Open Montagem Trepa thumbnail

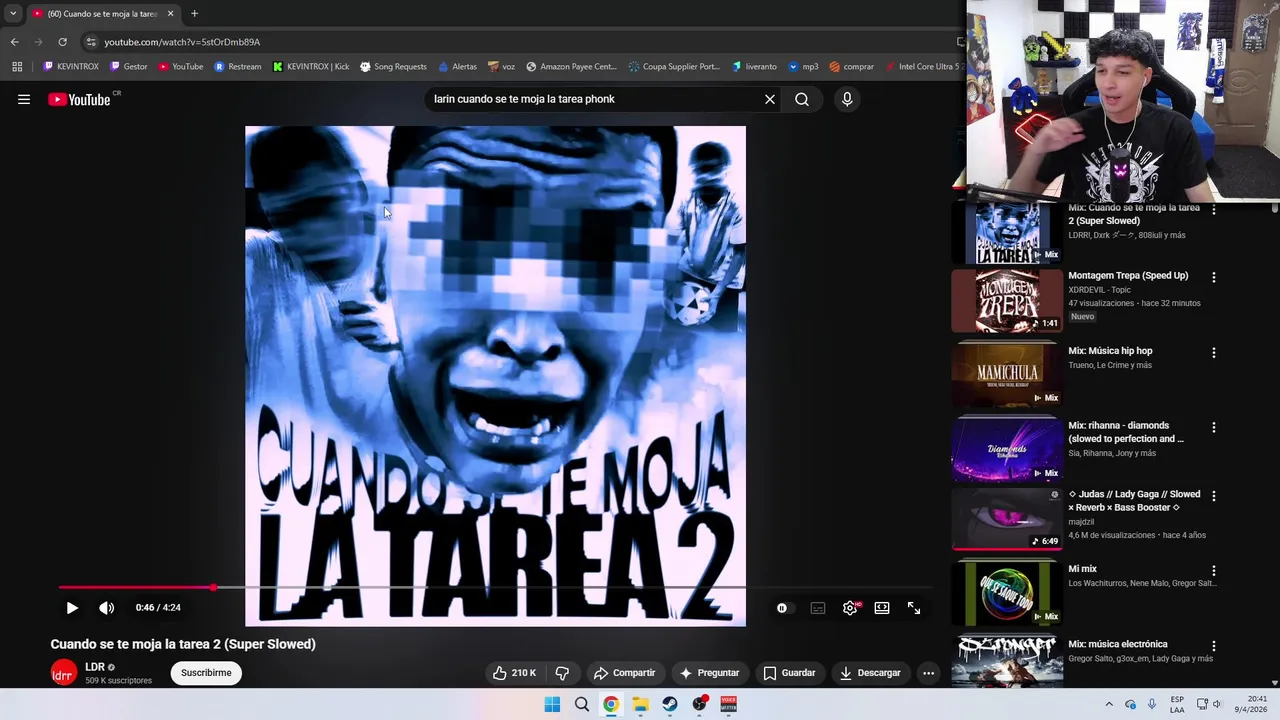[1006, 300]
